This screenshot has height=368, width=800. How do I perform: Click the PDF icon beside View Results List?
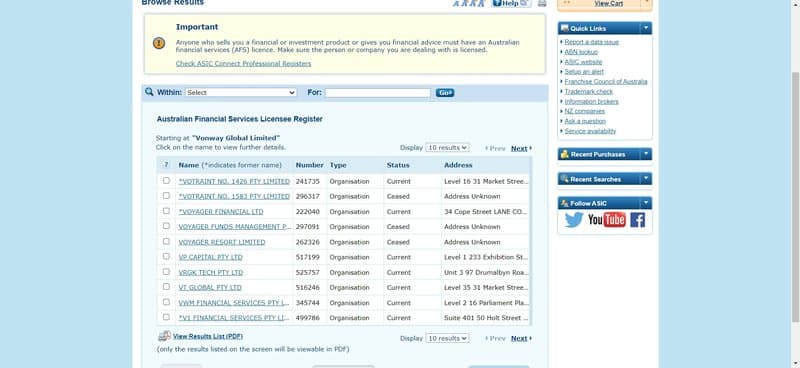click(x=164, y=336)
